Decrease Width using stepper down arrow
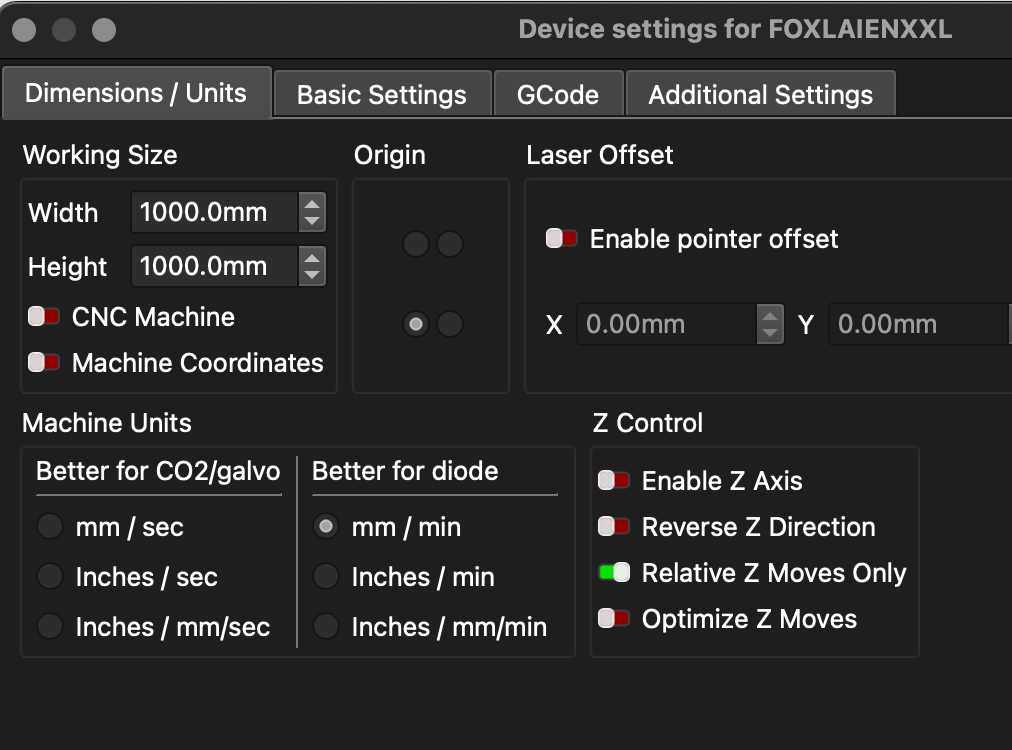The image size is (1012, 750). tap(312, 220)
